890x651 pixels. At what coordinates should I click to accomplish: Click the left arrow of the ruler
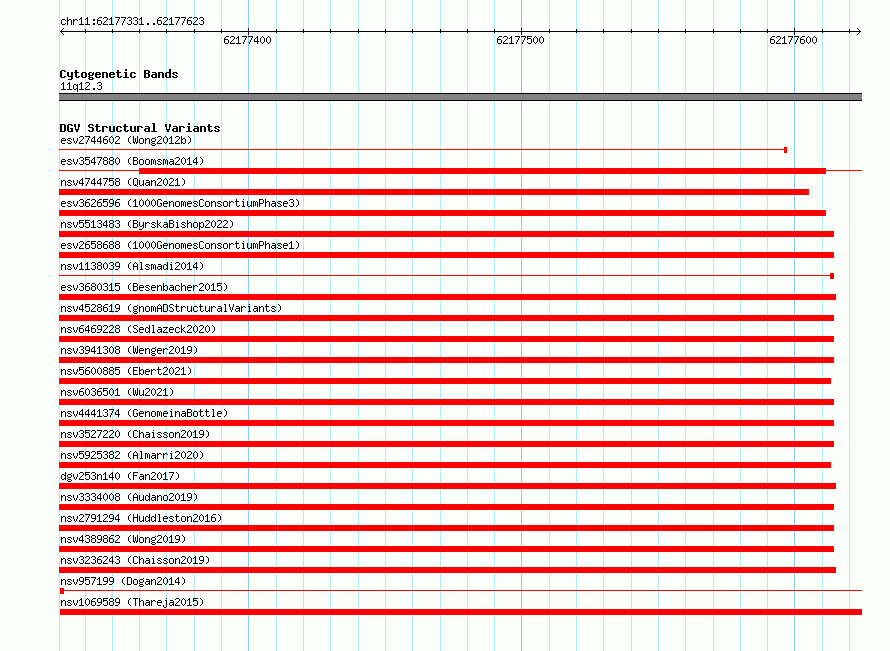pos(62,31)
